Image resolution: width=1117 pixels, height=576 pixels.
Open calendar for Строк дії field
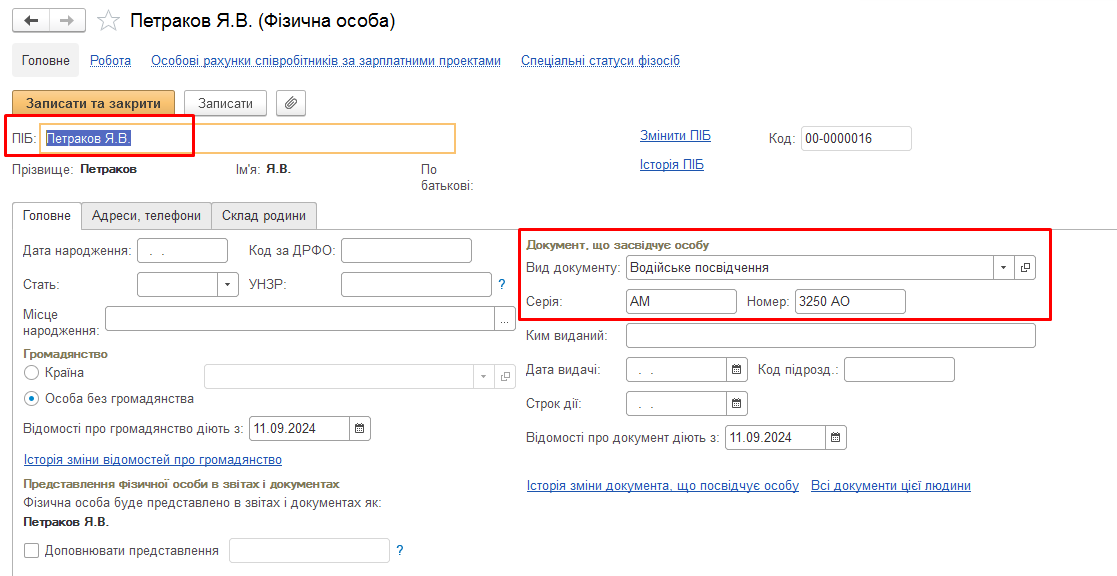[x=737, y=404]
